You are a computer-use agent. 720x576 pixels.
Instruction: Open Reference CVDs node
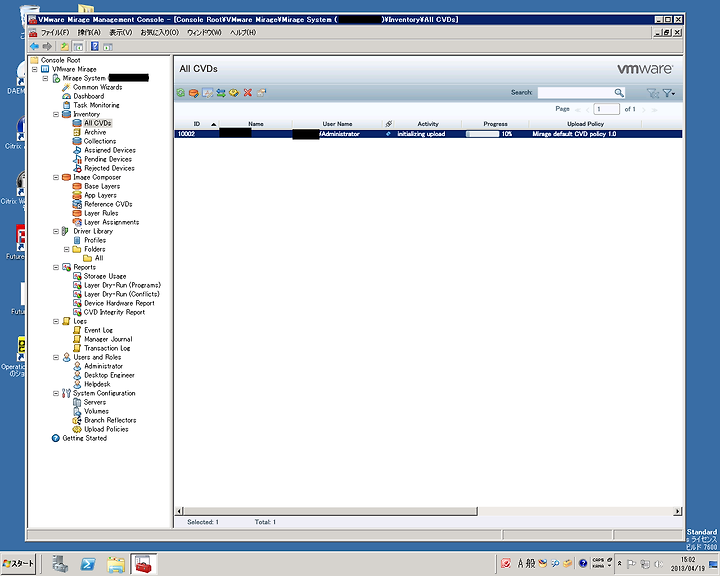pyautogui.click(x=108, y=204)
